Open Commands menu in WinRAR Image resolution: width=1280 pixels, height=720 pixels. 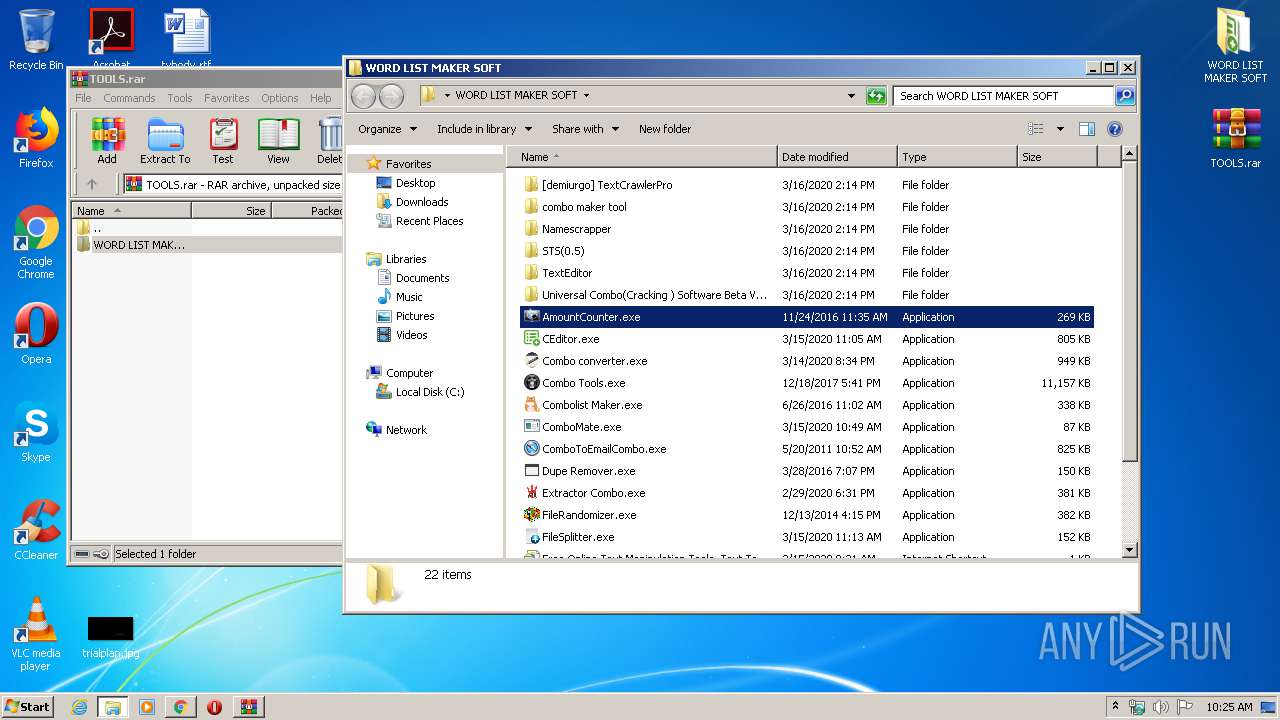129,98
